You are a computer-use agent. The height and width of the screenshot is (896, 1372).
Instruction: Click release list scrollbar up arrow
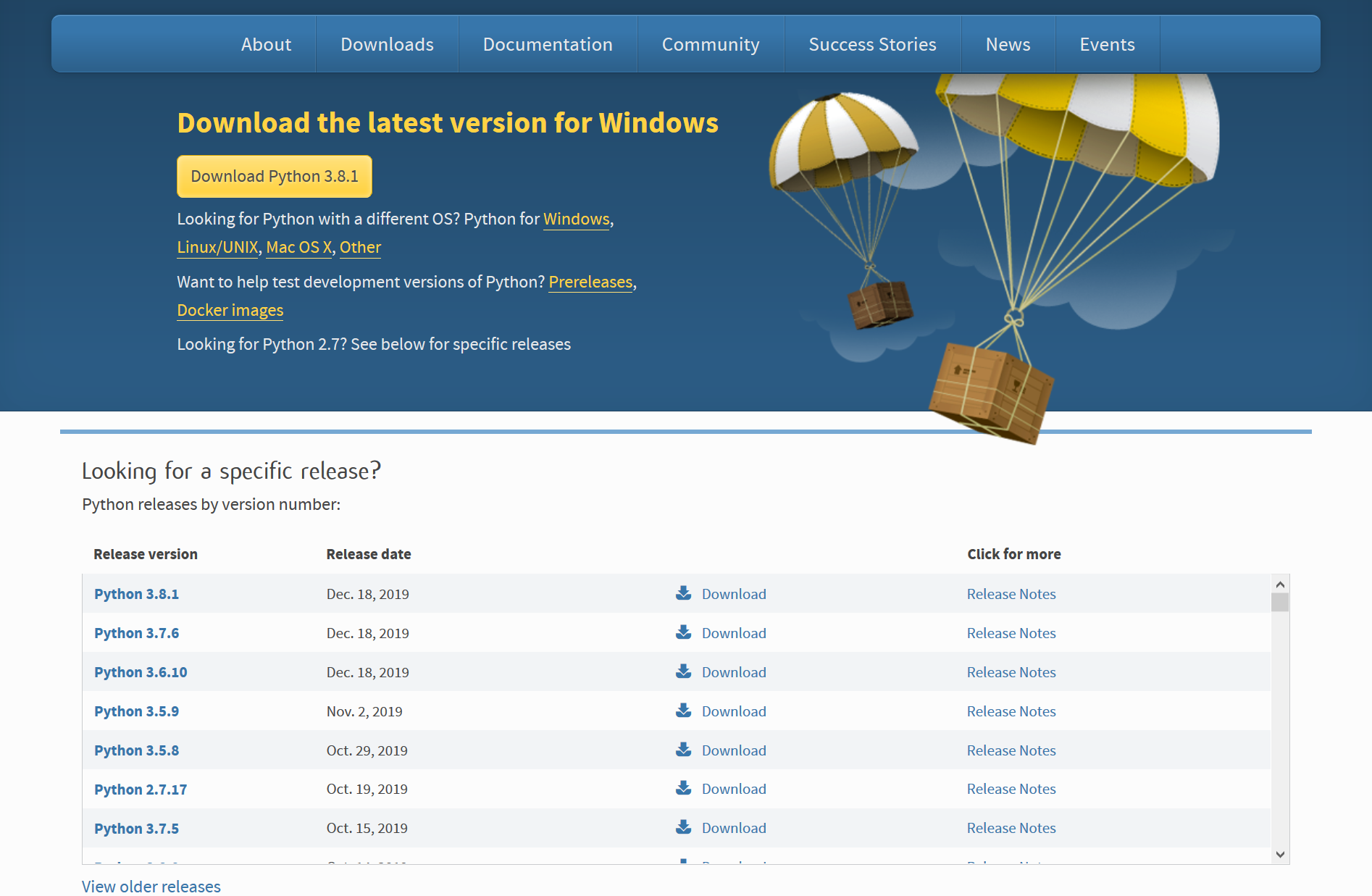(x=1280, y=584)
